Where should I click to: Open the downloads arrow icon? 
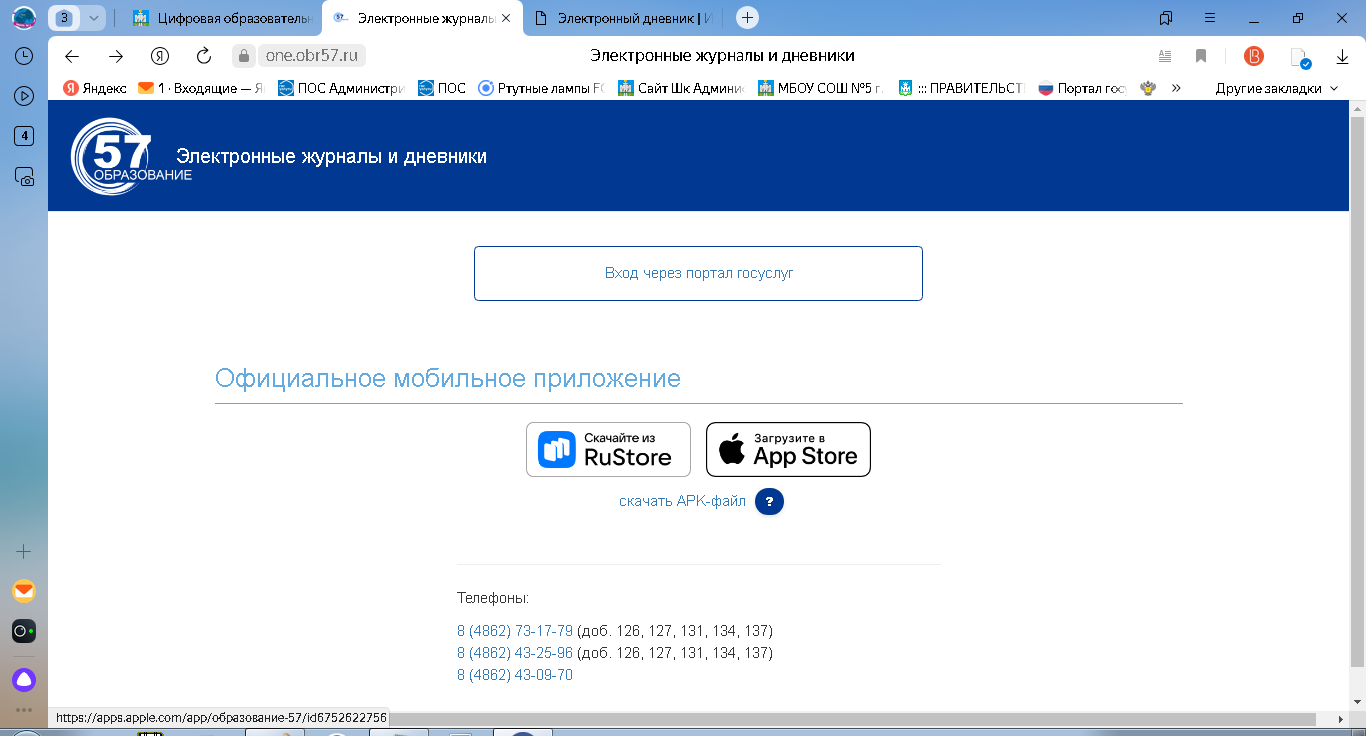point(1342,57)
